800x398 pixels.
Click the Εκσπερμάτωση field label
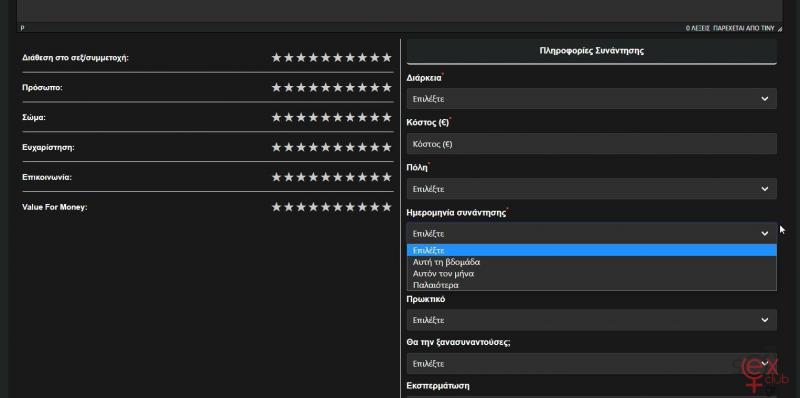(x=438, y=385)
